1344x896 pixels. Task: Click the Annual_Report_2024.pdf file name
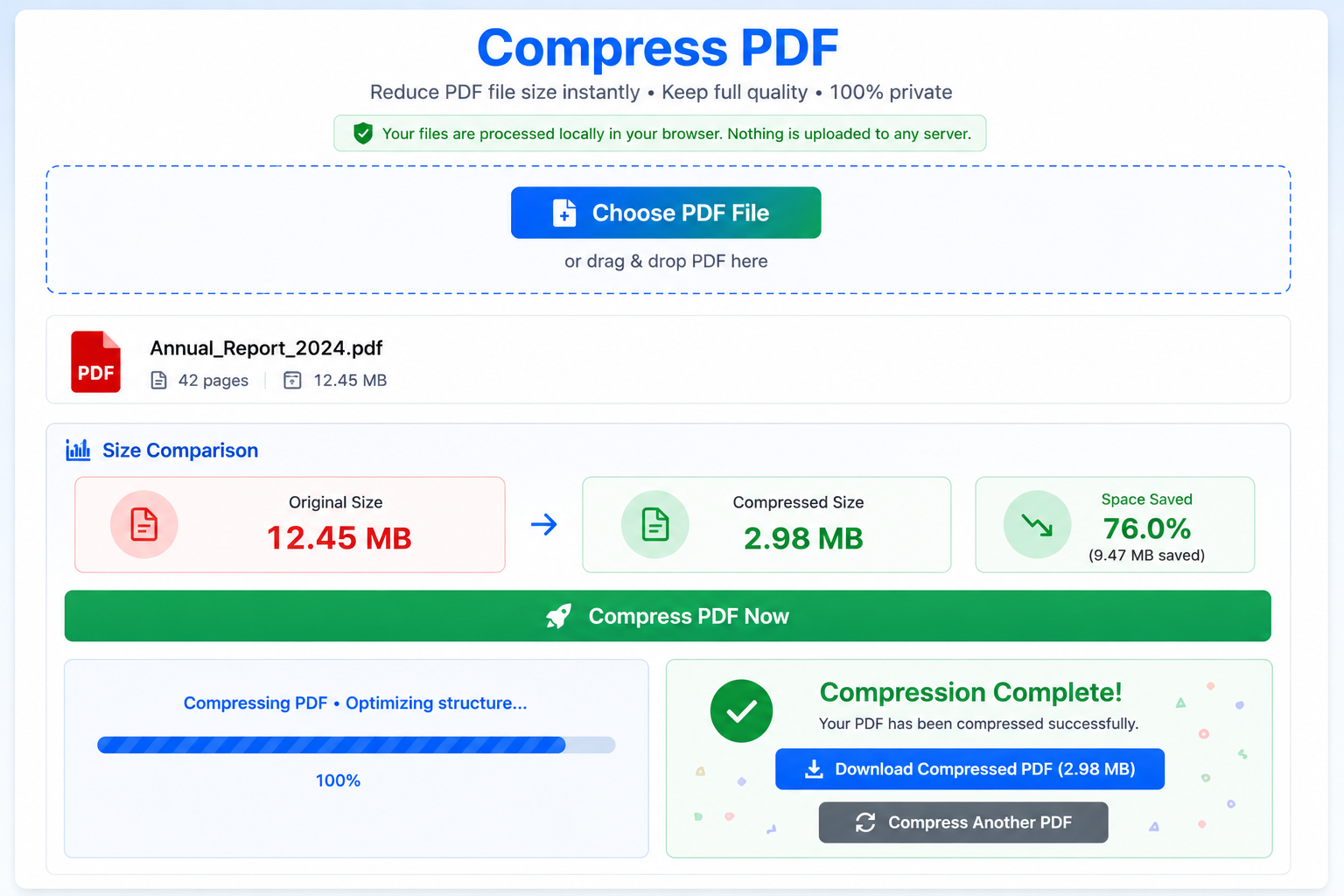point(266,348)
